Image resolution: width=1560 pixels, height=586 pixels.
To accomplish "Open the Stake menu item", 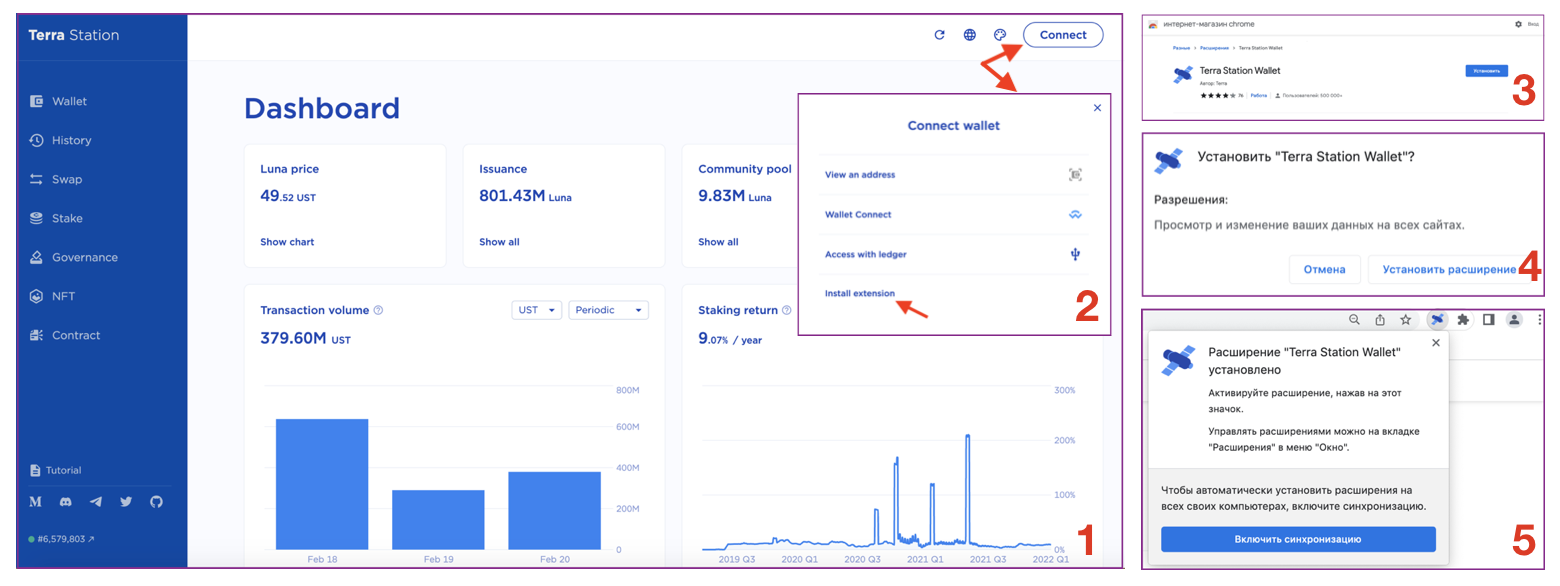I will pos(67,218).
